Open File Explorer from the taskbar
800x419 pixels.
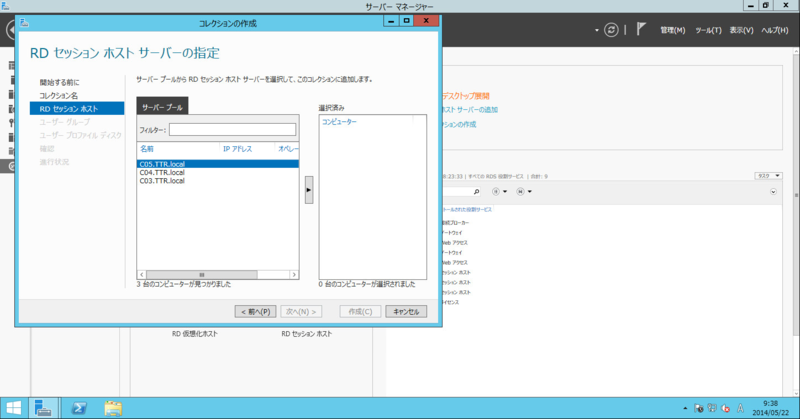coord(113,408)
